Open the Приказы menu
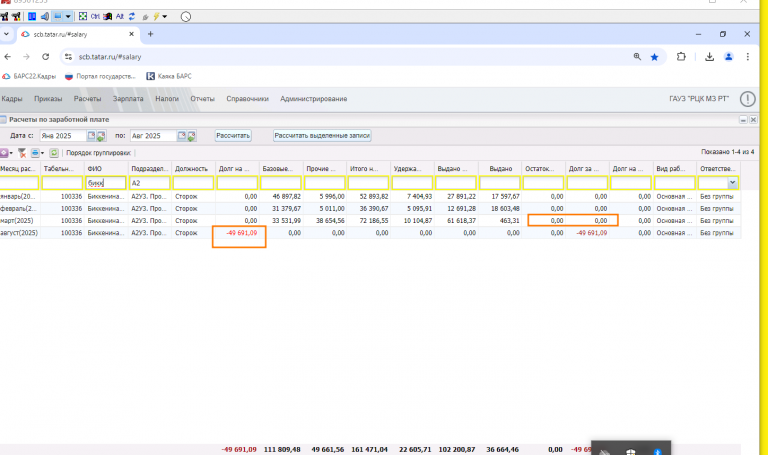Image resolution: width=768 pixels, height=455 pixels. tap(48, 99)
